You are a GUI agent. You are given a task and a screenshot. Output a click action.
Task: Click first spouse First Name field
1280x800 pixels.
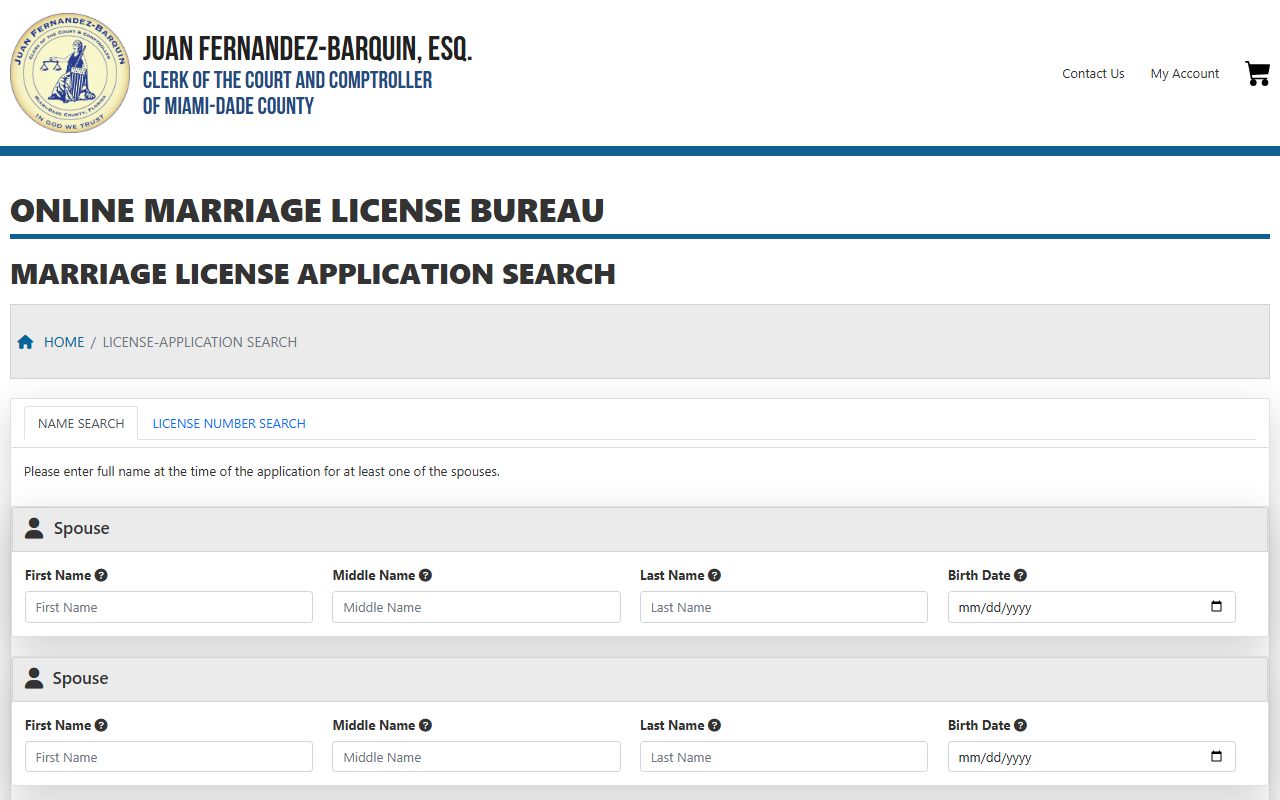click(169, 607)
